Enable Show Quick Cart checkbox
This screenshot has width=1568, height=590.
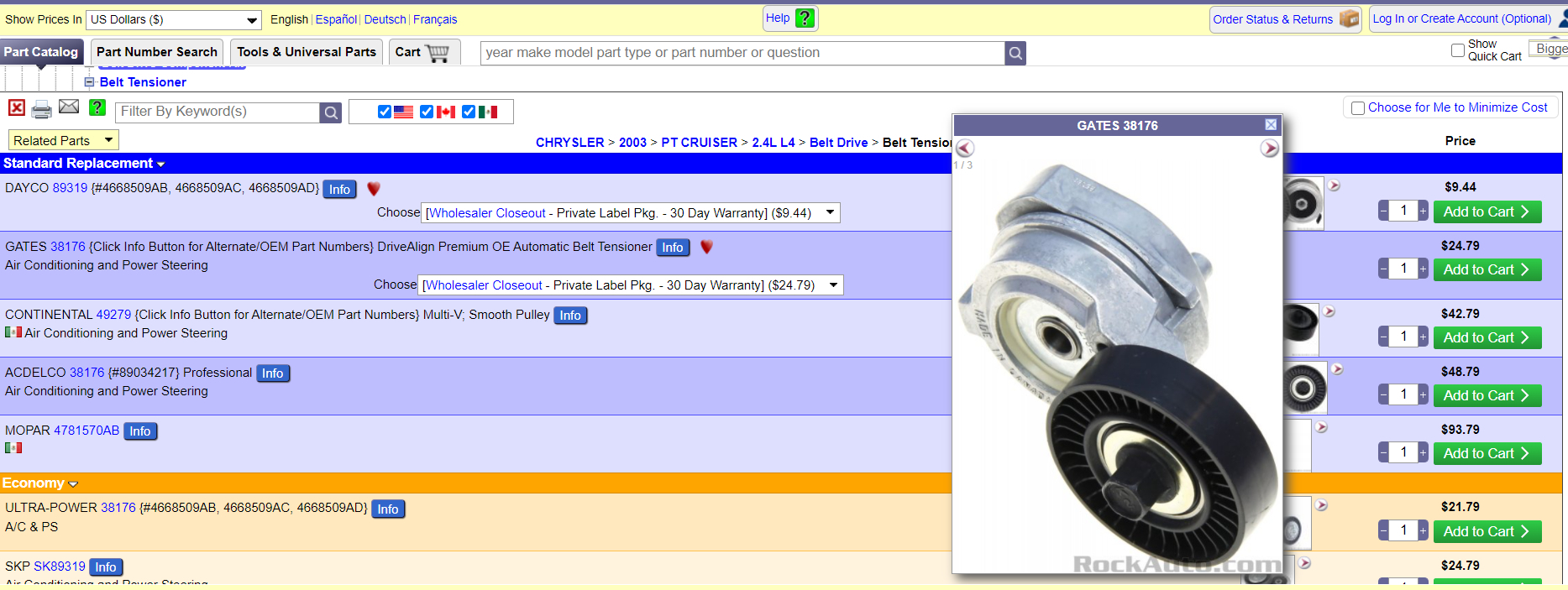pyautogui.click(x=1458, y=50)
